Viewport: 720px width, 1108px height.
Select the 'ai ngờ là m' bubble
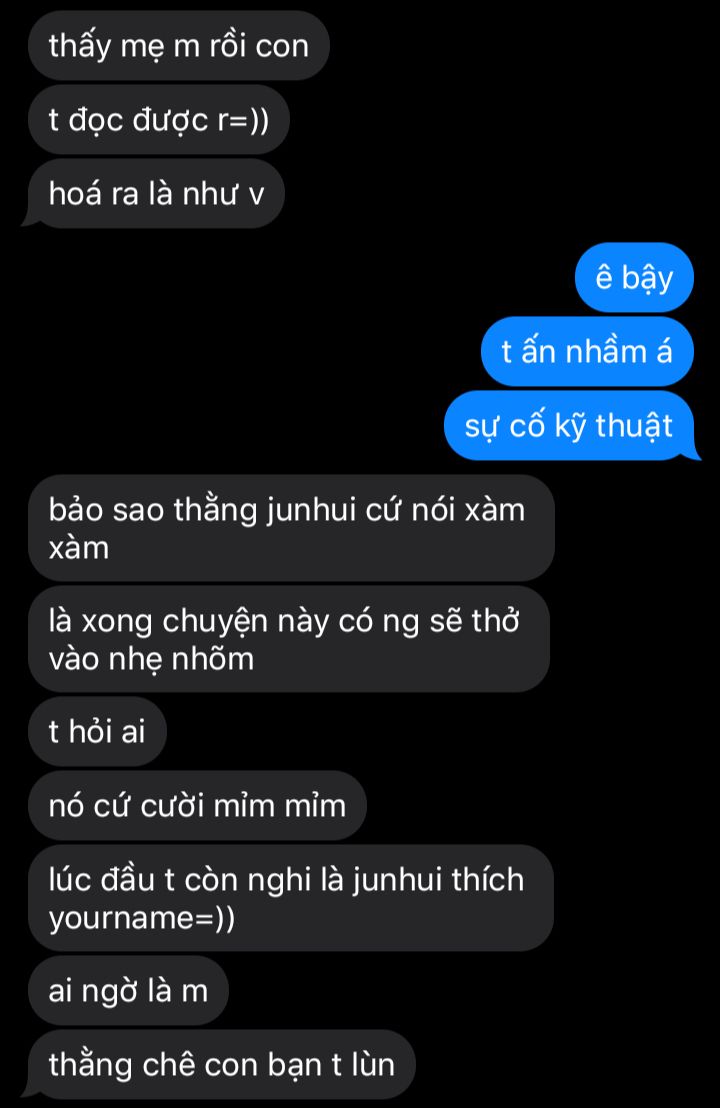(x=128, y=991)
